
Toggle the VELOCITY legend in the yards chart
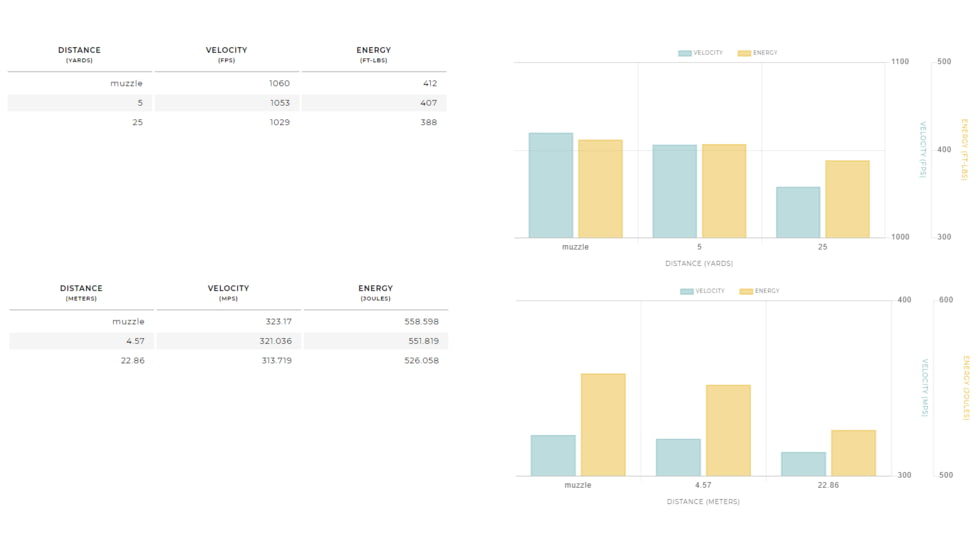click(x=700, y=53)
